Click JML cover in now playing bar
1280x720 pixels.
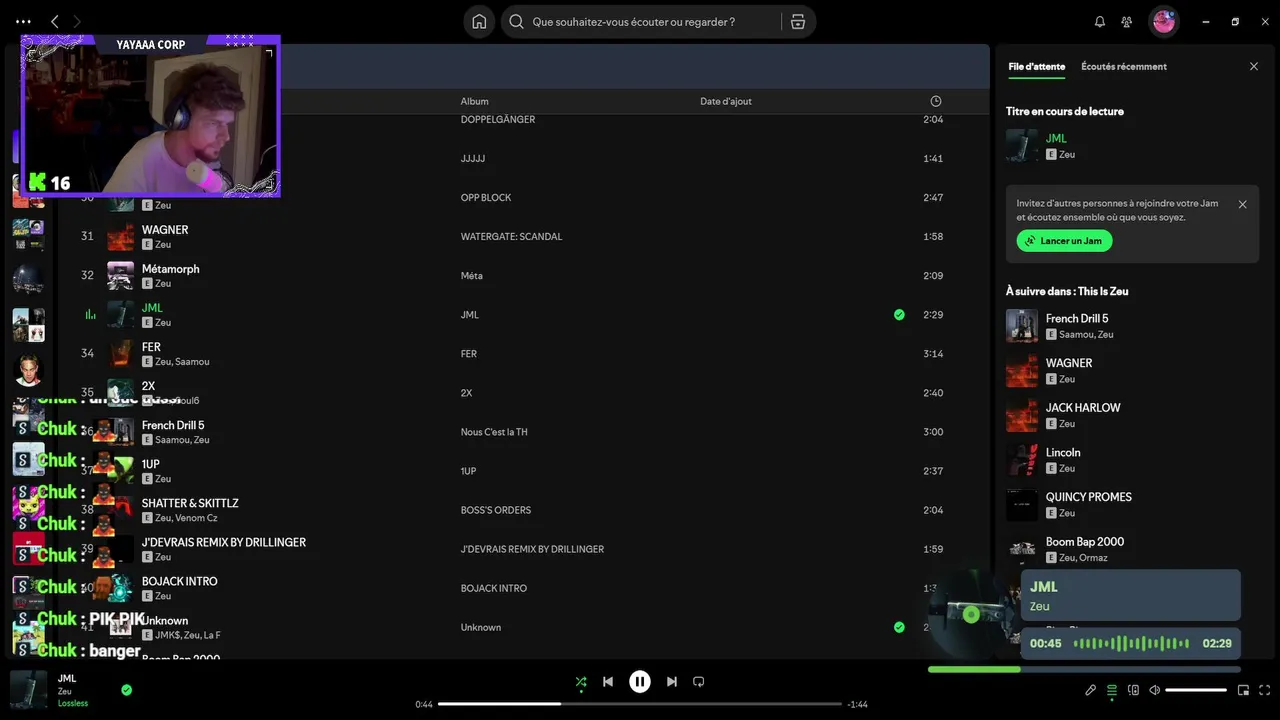coord(28,690)
